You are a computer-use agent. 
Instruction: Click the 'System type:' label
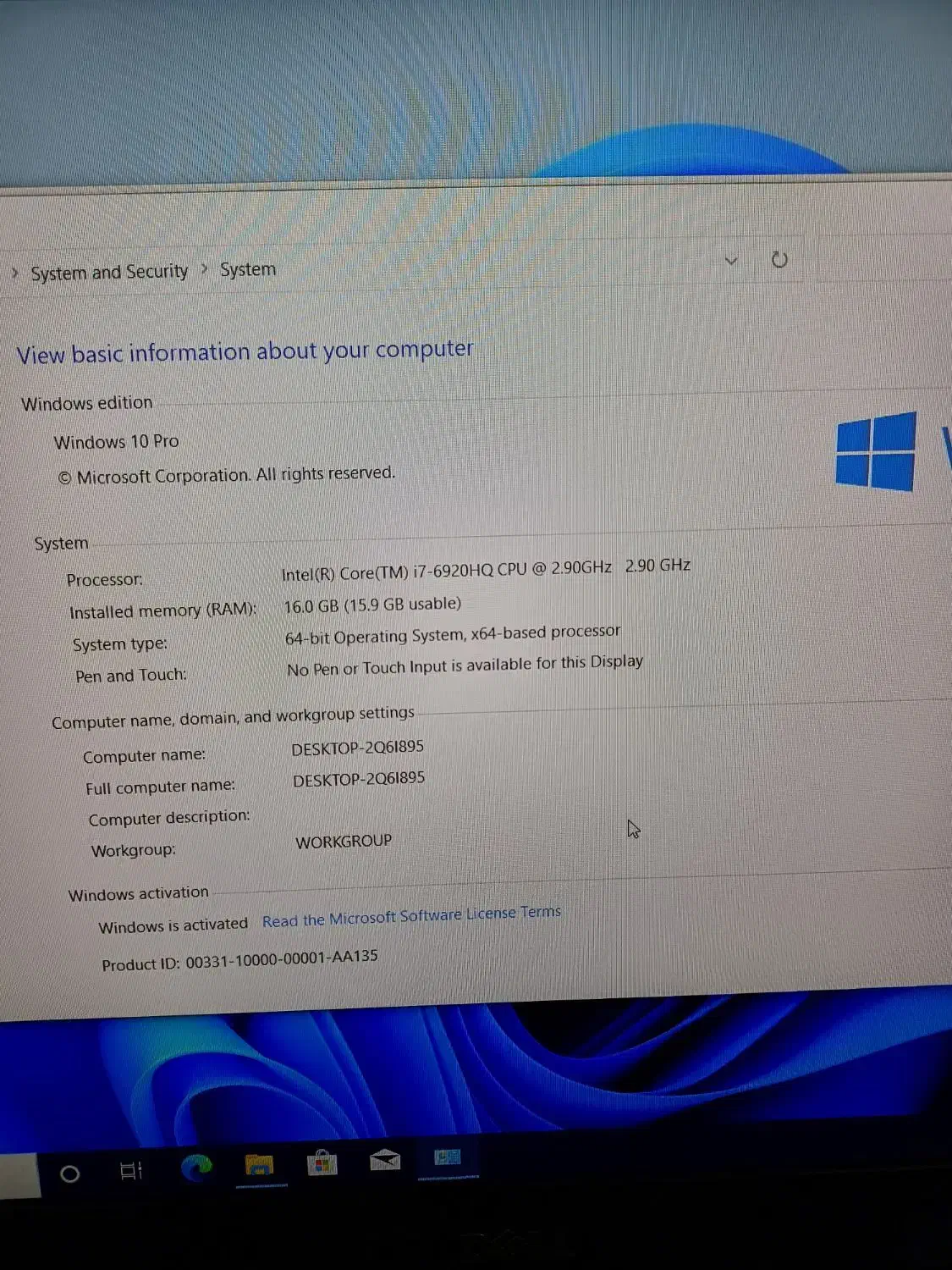[120, 644]
